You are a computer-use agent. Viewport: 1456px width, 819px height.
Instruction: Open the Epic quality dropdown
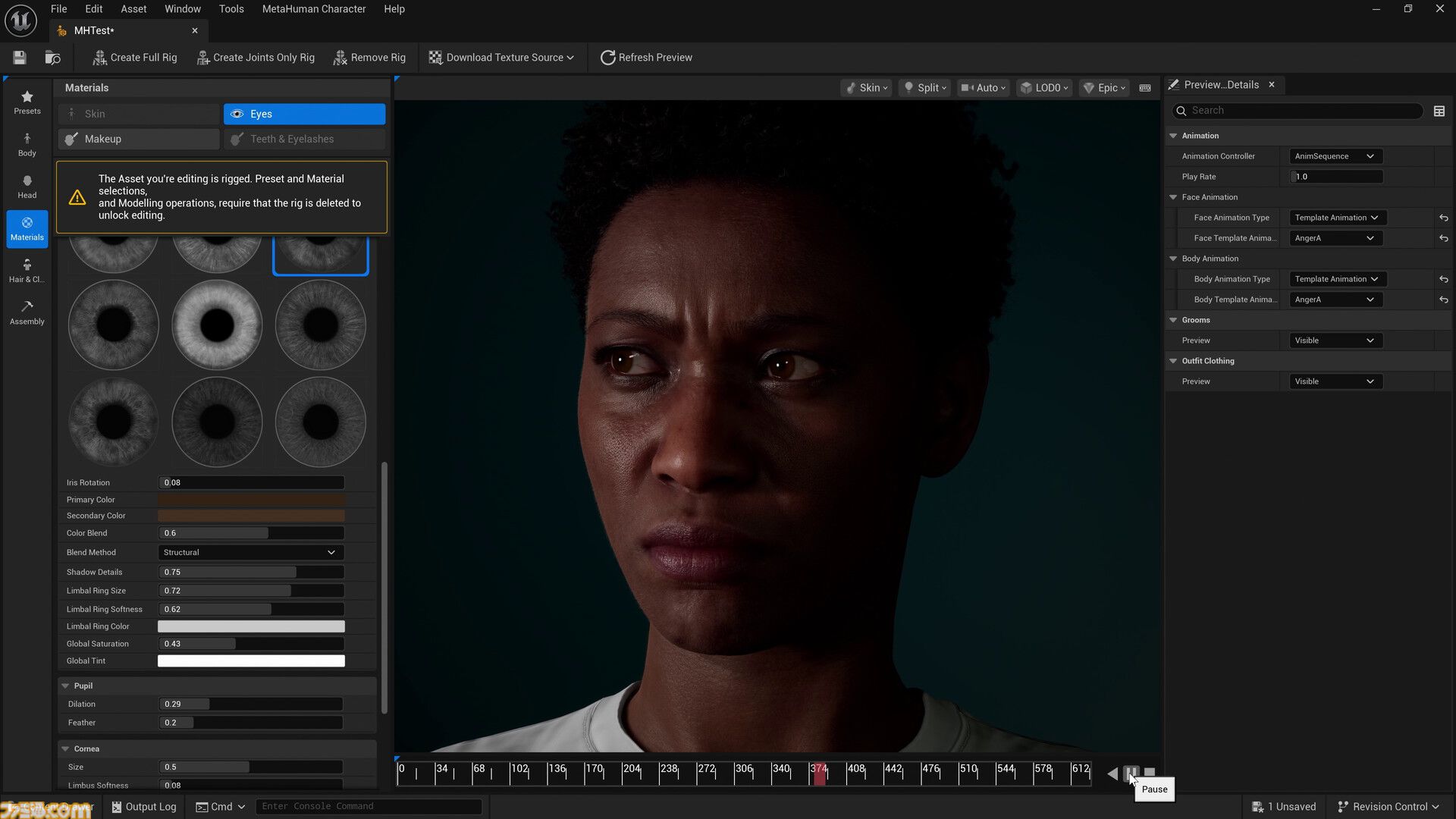1103,88
